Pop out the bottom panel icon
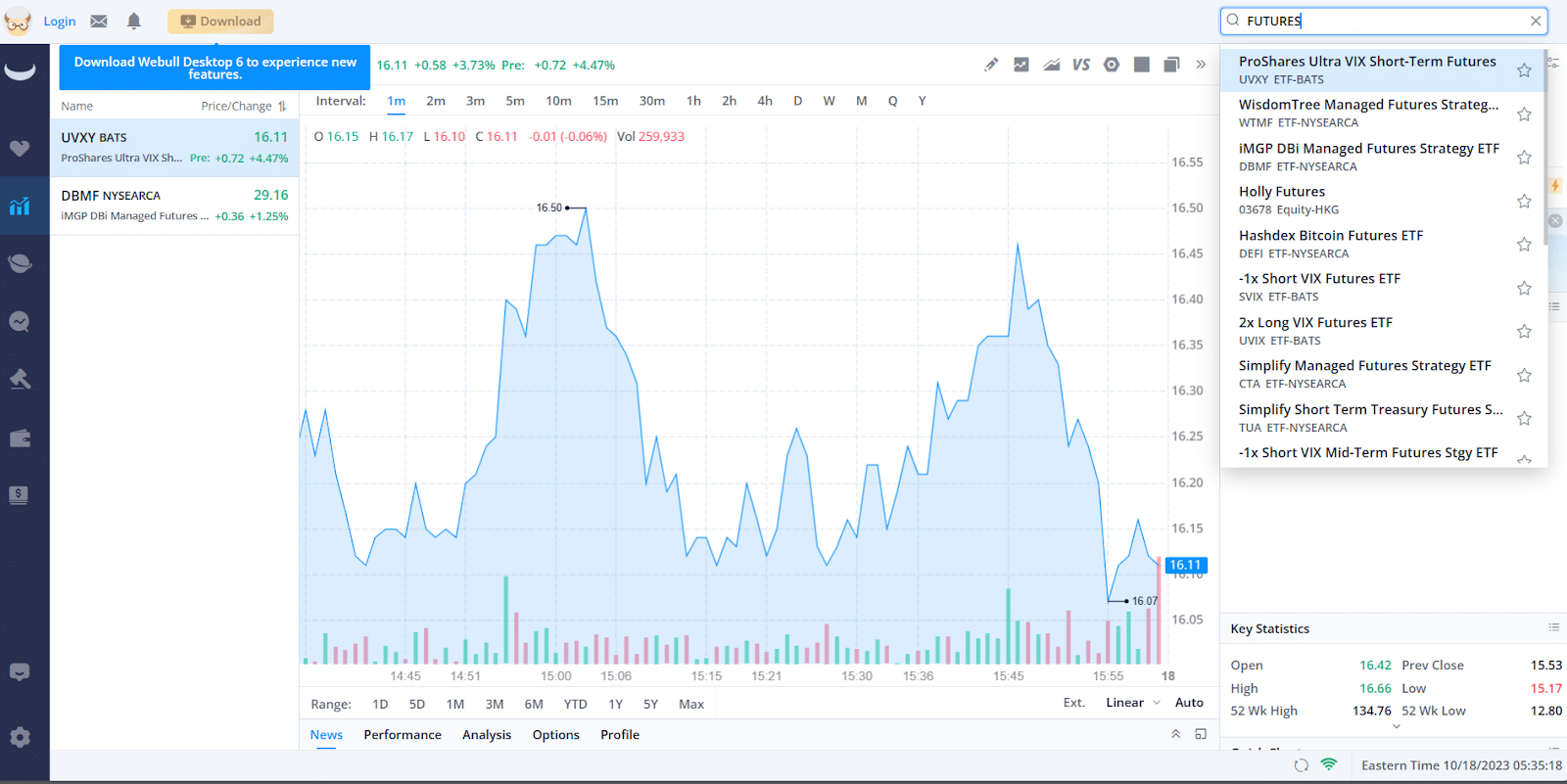This screenshot has height=784, width=1567. 1201,734
